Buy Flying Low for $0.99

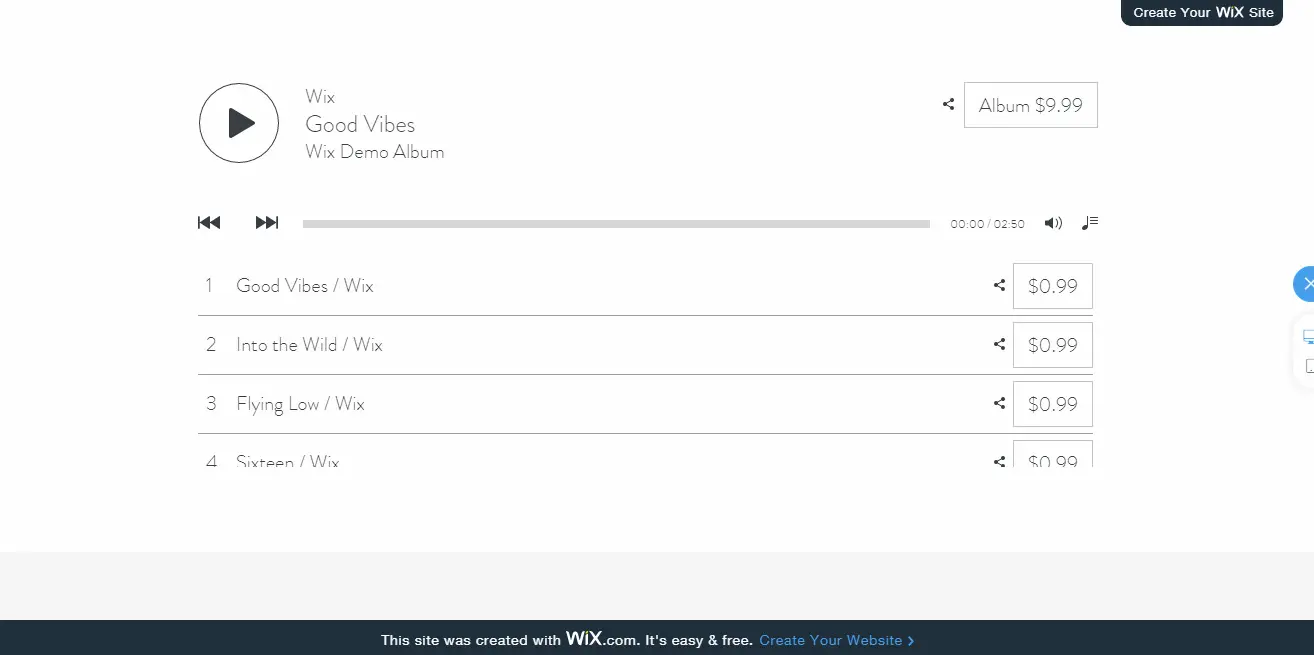click(x=1053, y=404)
